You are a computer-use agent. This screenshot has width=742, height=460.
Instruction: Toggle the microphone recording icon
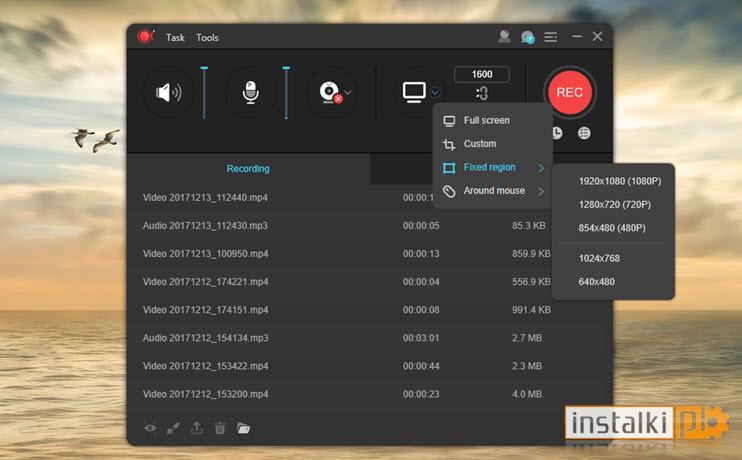click(x=250, y=92)
